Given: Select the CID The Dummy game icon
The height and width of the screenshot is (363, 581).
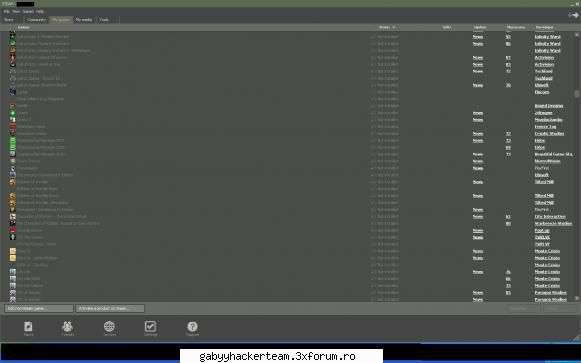Looking at the screenshot, I should (13, 237).
